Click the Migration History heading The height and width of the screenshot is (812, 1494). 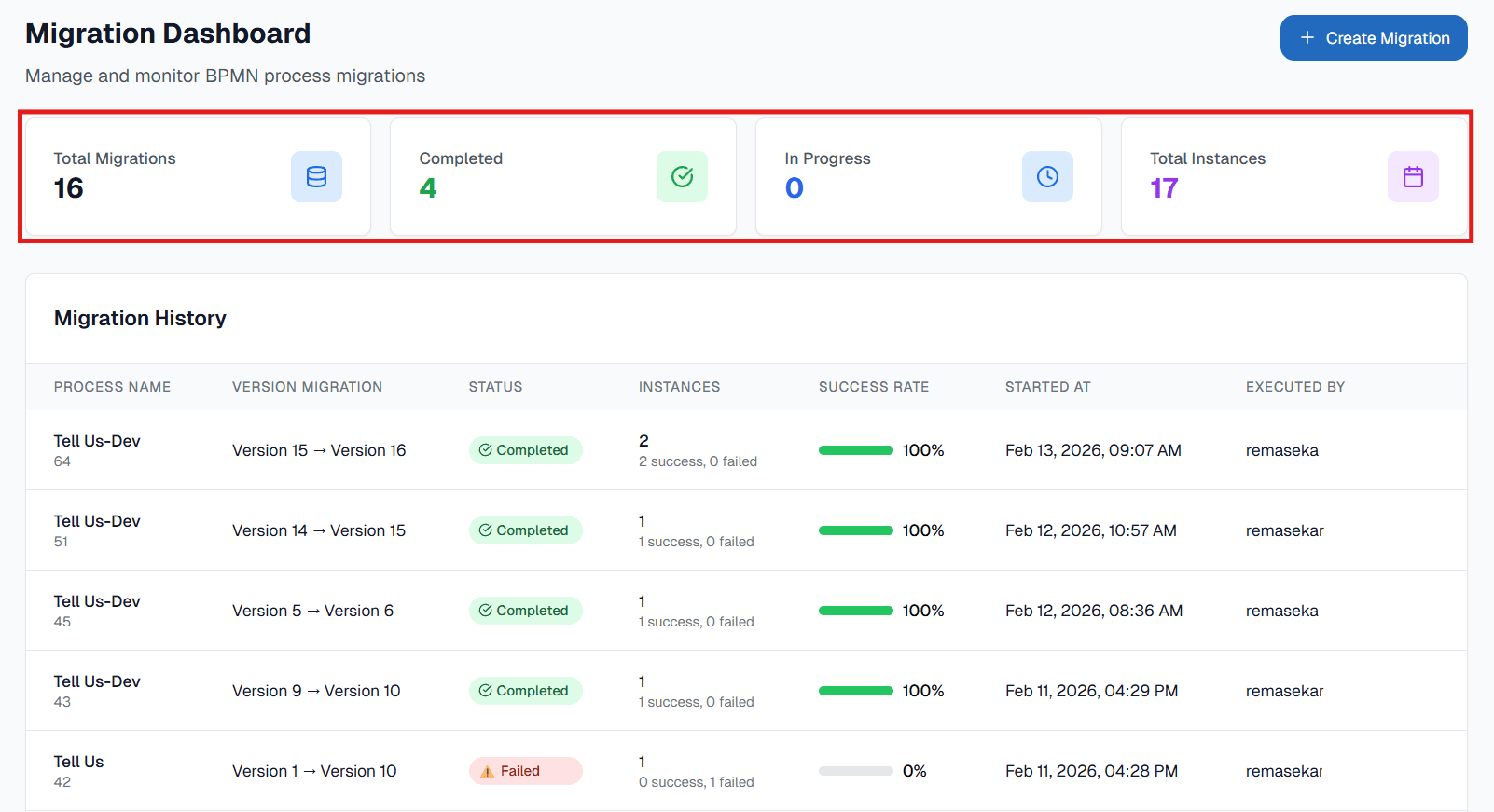(140, 319)
